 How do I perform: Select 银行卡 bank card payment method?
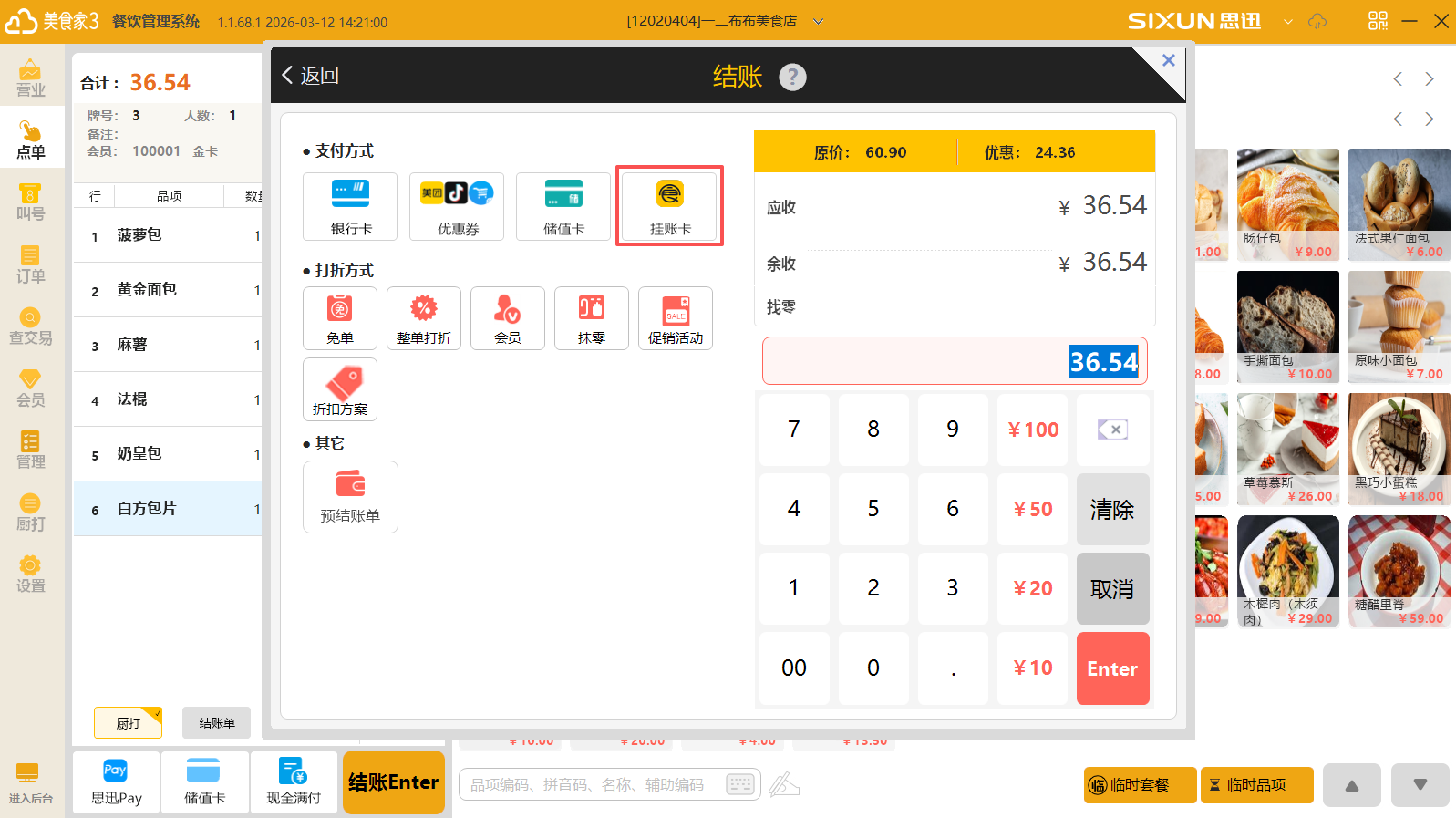coord(350,207)
